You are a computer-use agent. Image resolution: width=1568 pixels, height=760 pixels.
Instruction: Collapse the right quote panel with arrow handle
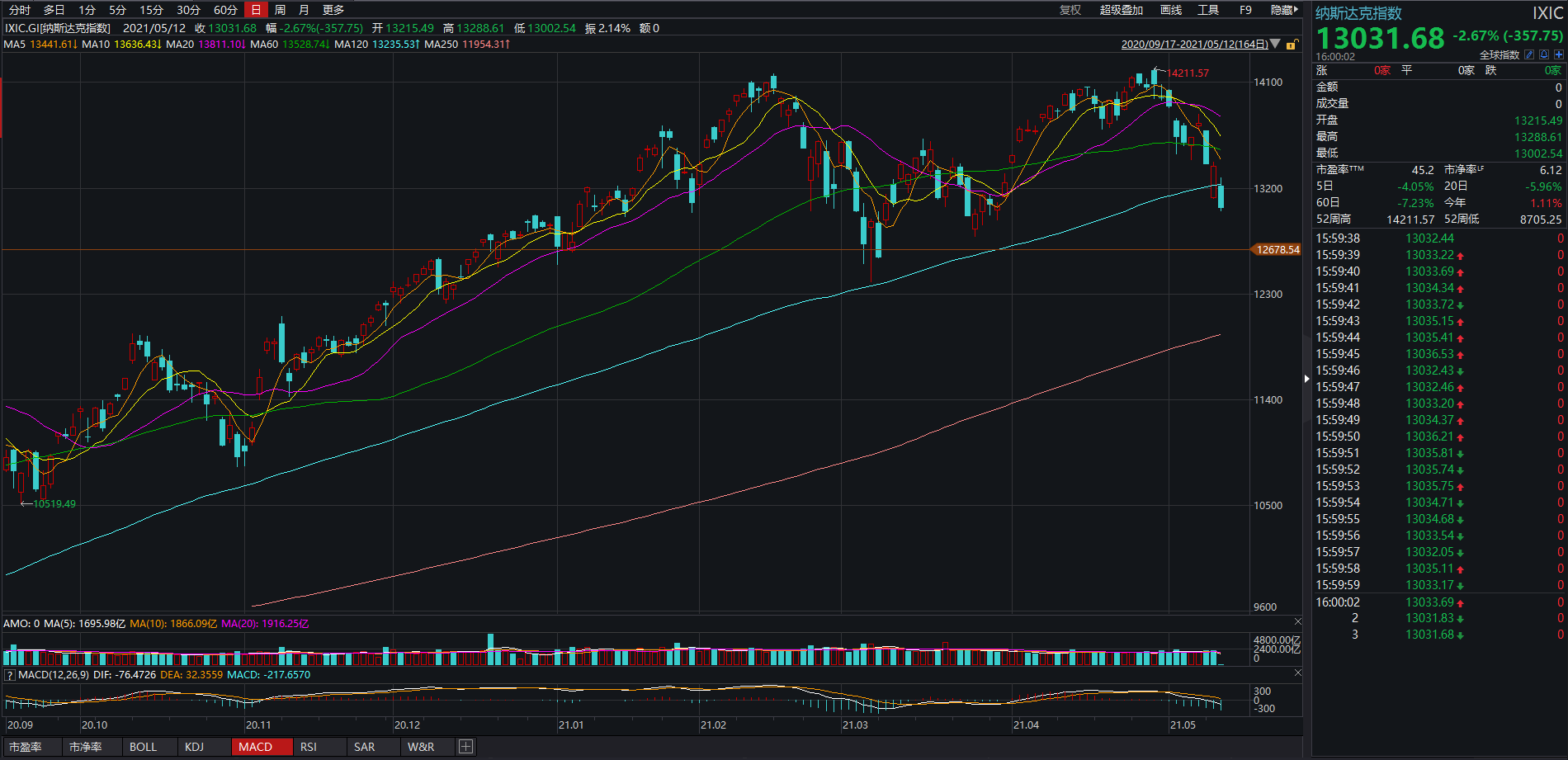(x=1306, y=379)
